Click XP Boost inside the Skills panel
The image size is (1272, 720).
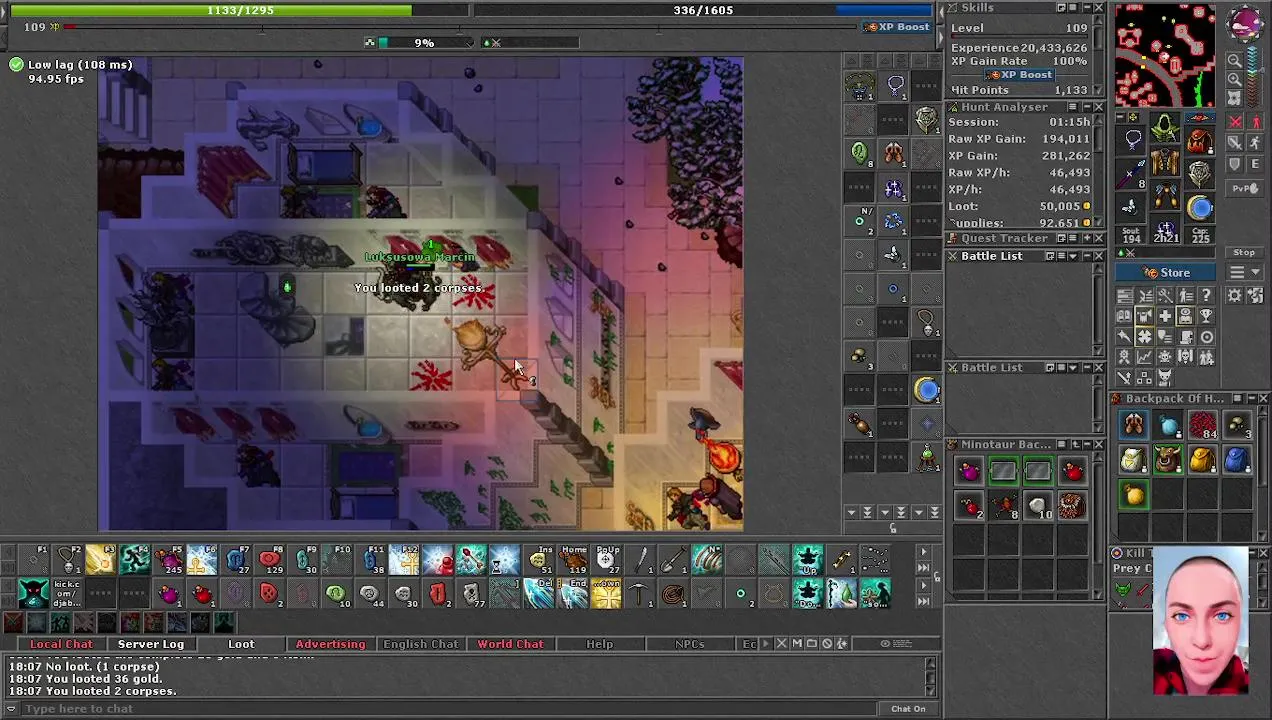coord(1019,75)
